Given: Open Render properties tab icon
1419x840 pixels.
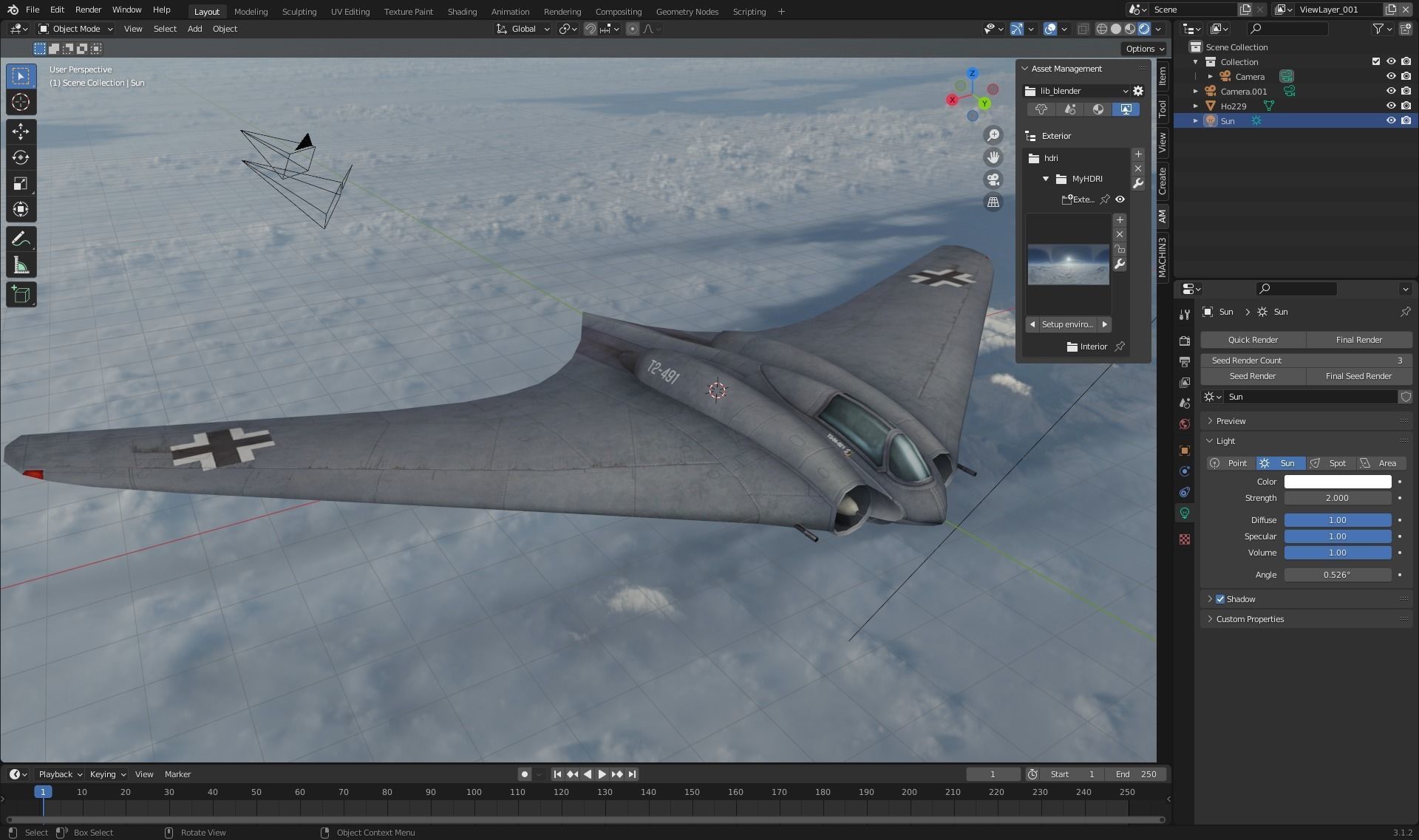Looking at the screenshot, I should coord(1185,341).
